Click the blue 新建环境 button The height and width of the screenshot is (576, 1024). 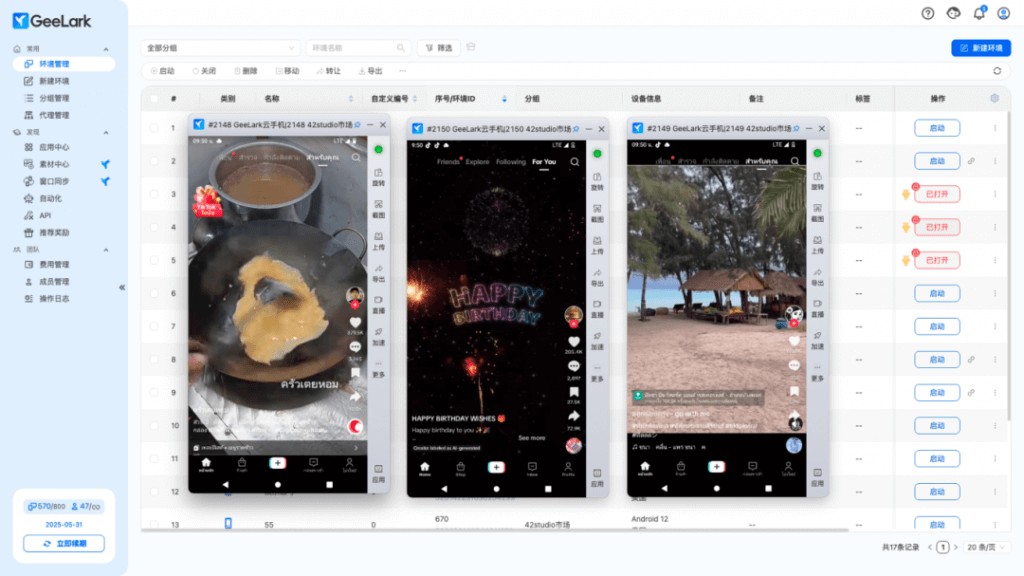(980, 47)
